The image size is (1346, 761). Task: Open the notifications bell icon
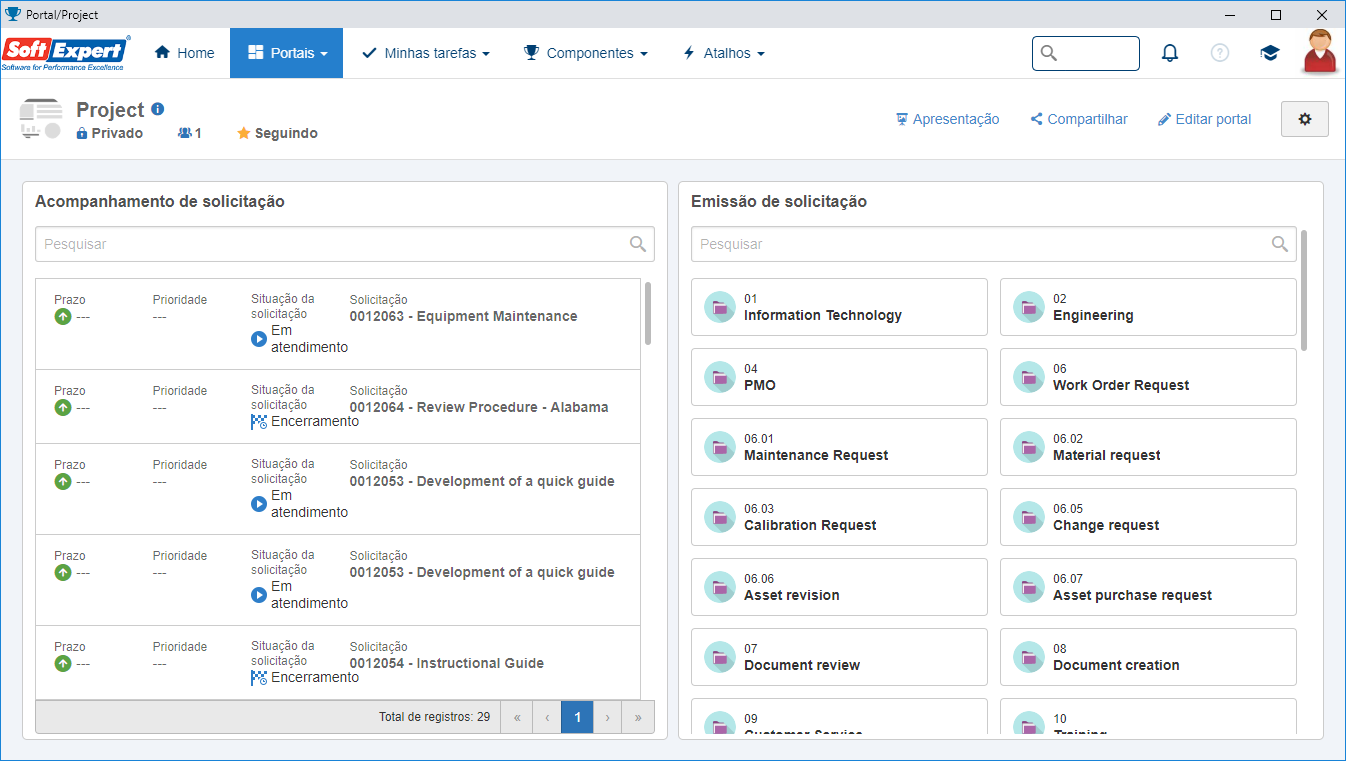point(1170,53)
